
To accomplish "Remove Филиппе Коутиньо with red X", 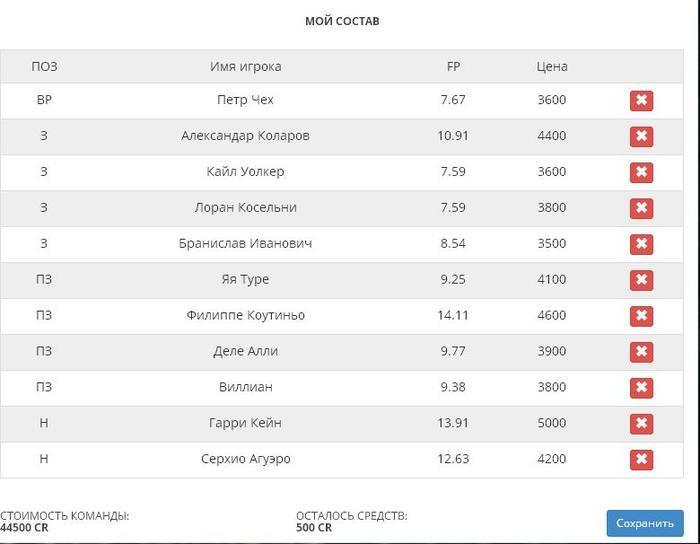I will click(641, 316).
